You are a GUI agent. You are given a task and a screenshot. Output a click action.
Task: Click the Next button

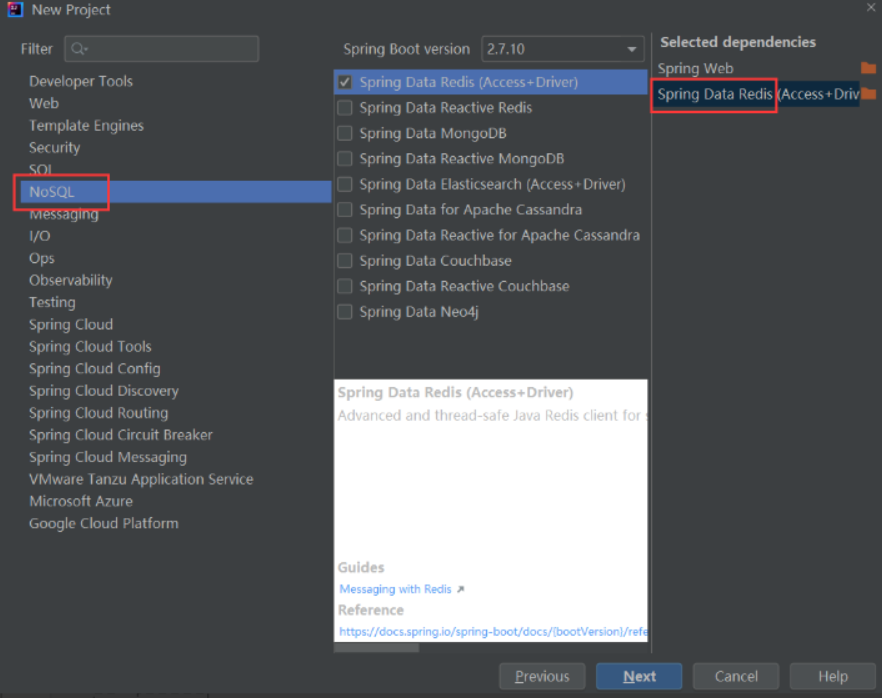click(639, 676)
